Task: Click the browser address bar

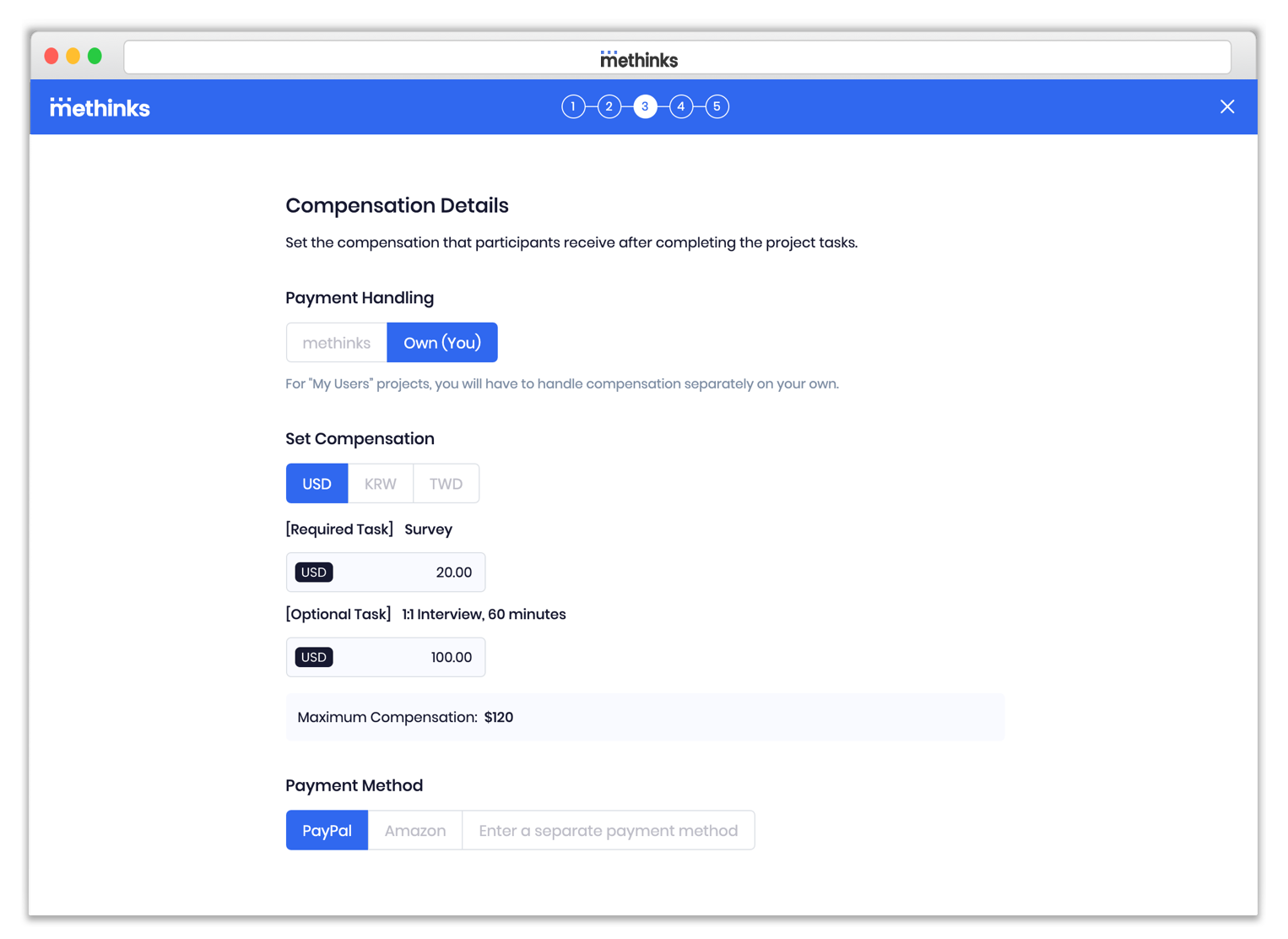Action: (x=677, y=58)
